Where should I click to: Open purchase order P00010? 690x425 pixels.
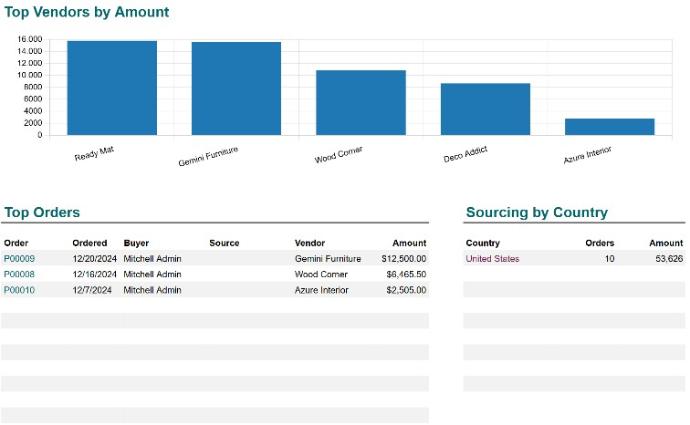[x=19, y=290]
